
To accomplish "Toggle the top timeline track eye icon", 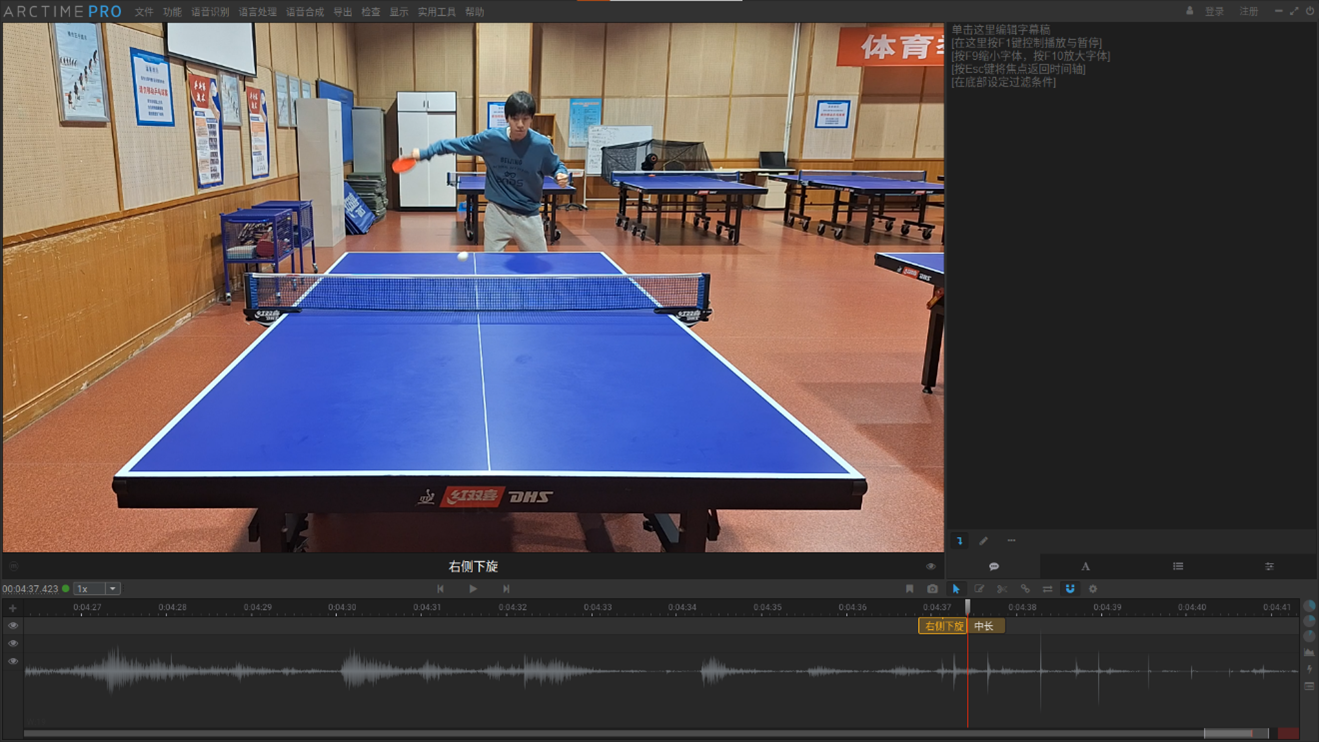I will (x=13, y=626).
